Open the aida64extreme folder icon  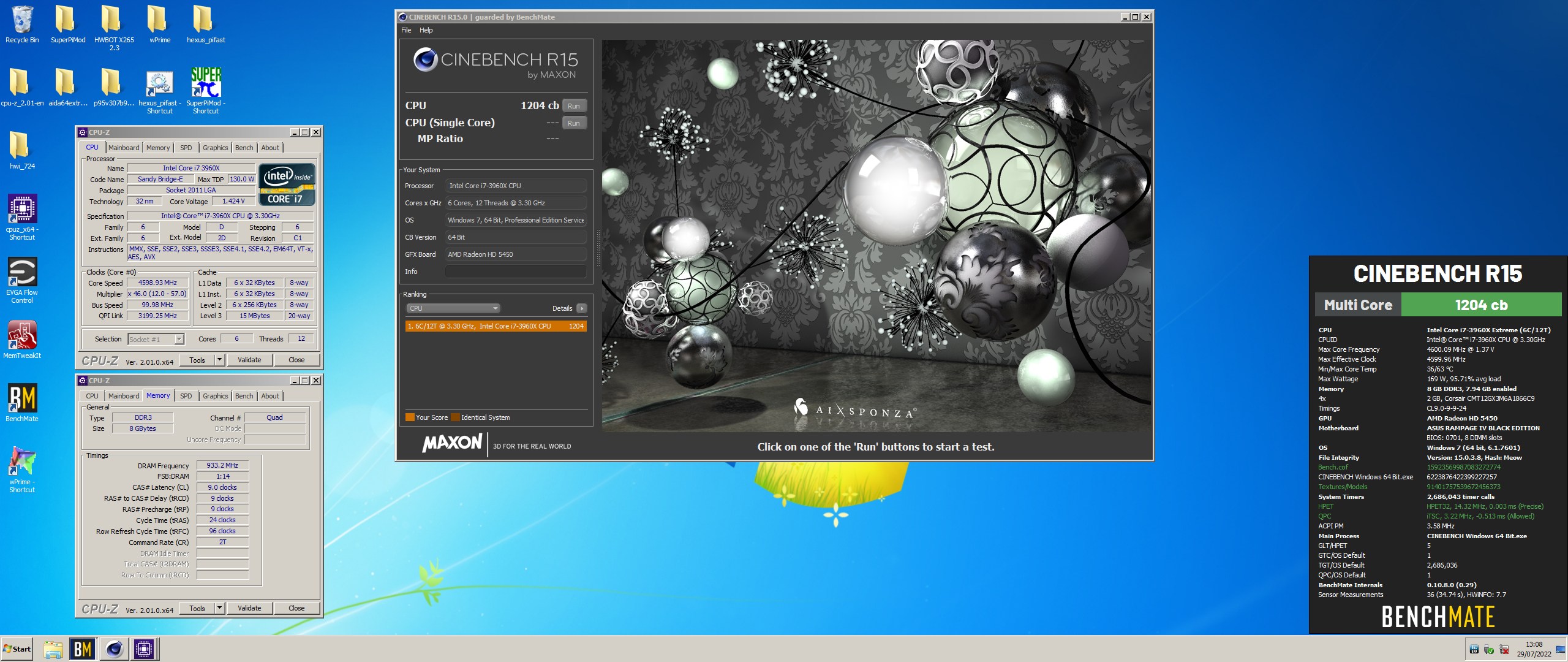pos(67,87)
